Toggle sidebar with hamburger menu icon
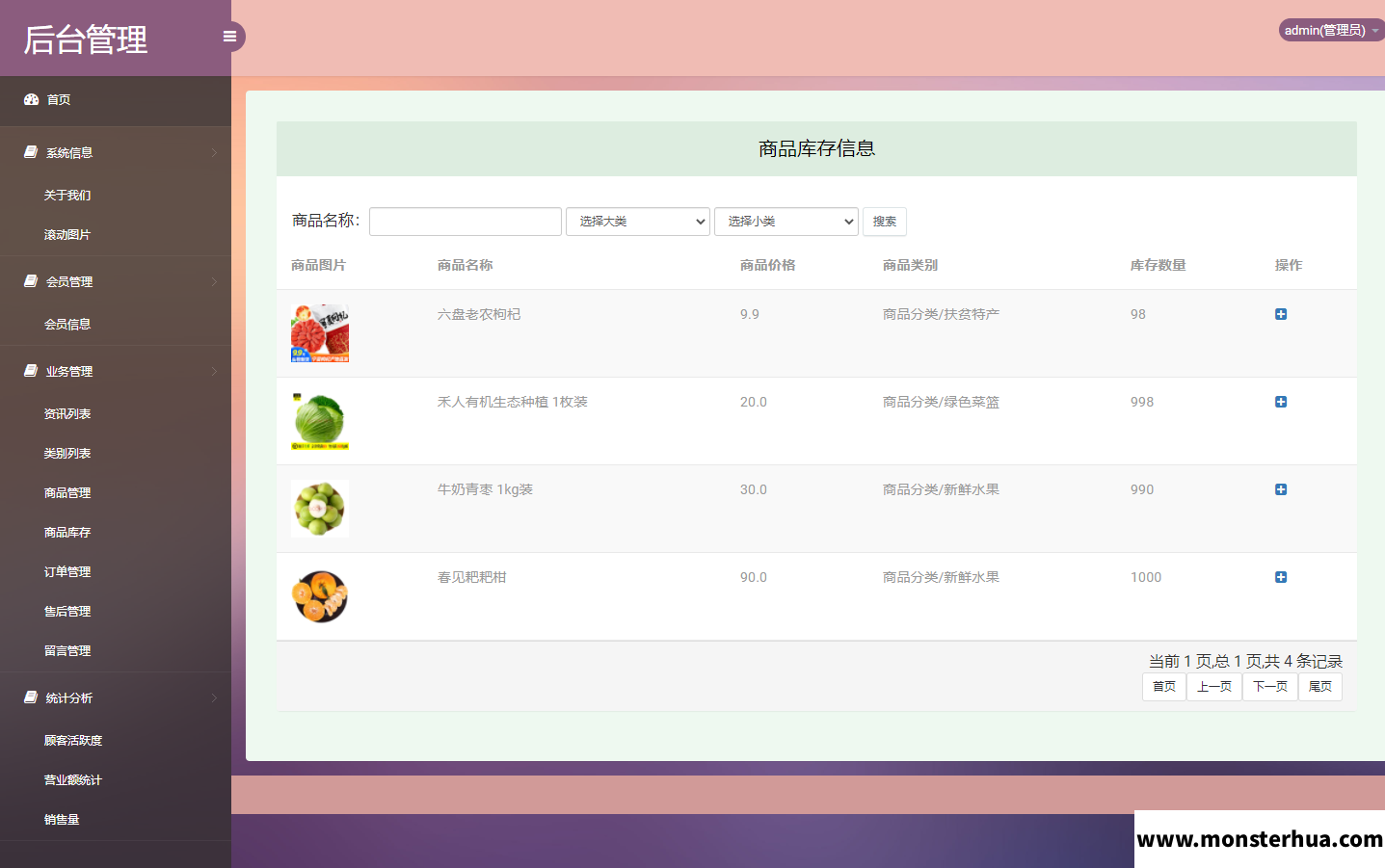Screen dimensions: 1385x868 229,37
